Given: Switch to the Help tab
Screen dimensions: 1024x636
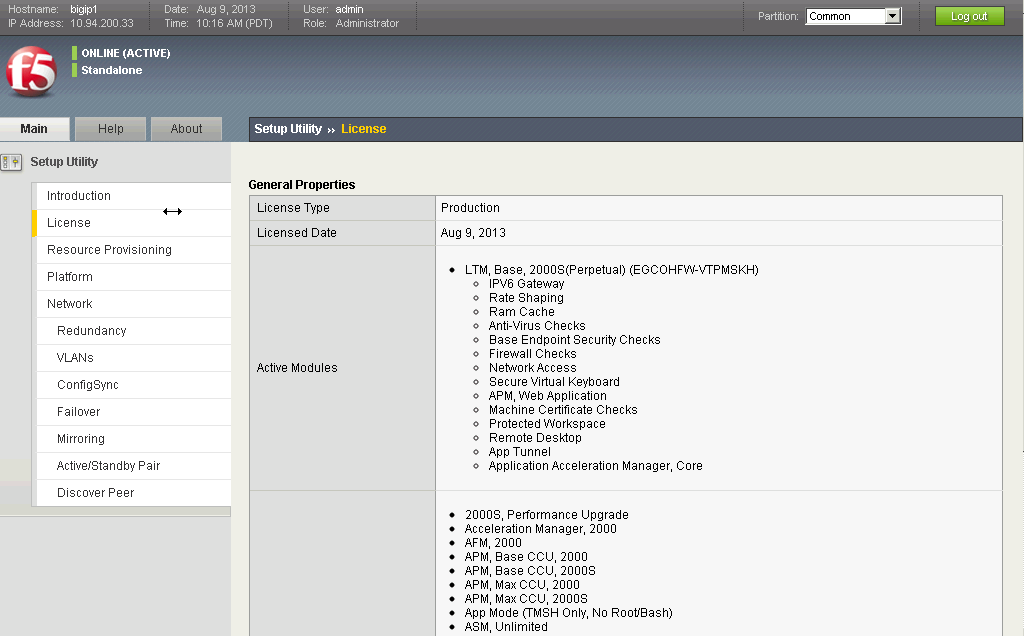Looking at the screenshot, I should pos(110,128).
